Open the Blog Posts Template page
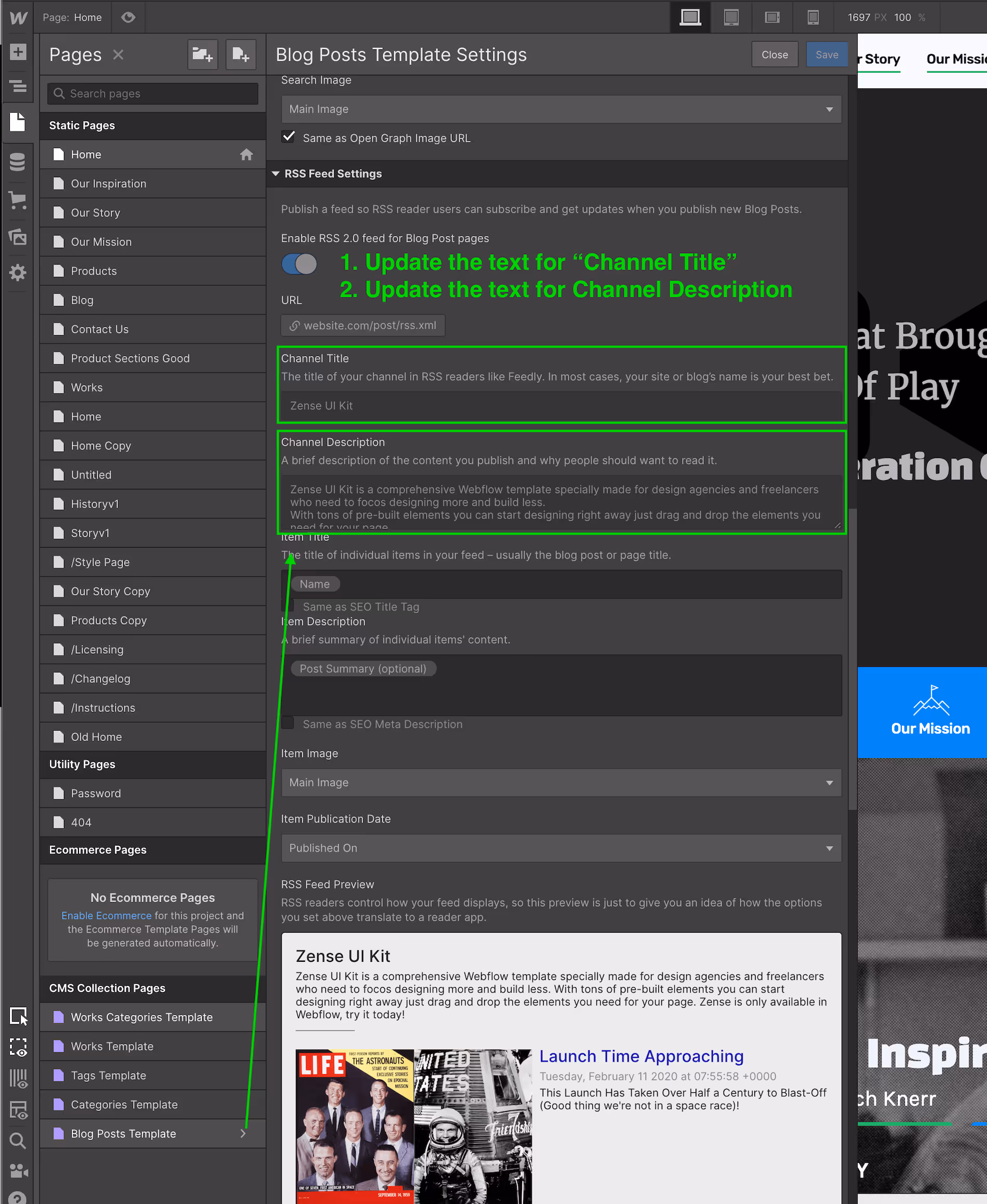Viewport: 987px width, 1204px height. click(x=124, y=1133)
